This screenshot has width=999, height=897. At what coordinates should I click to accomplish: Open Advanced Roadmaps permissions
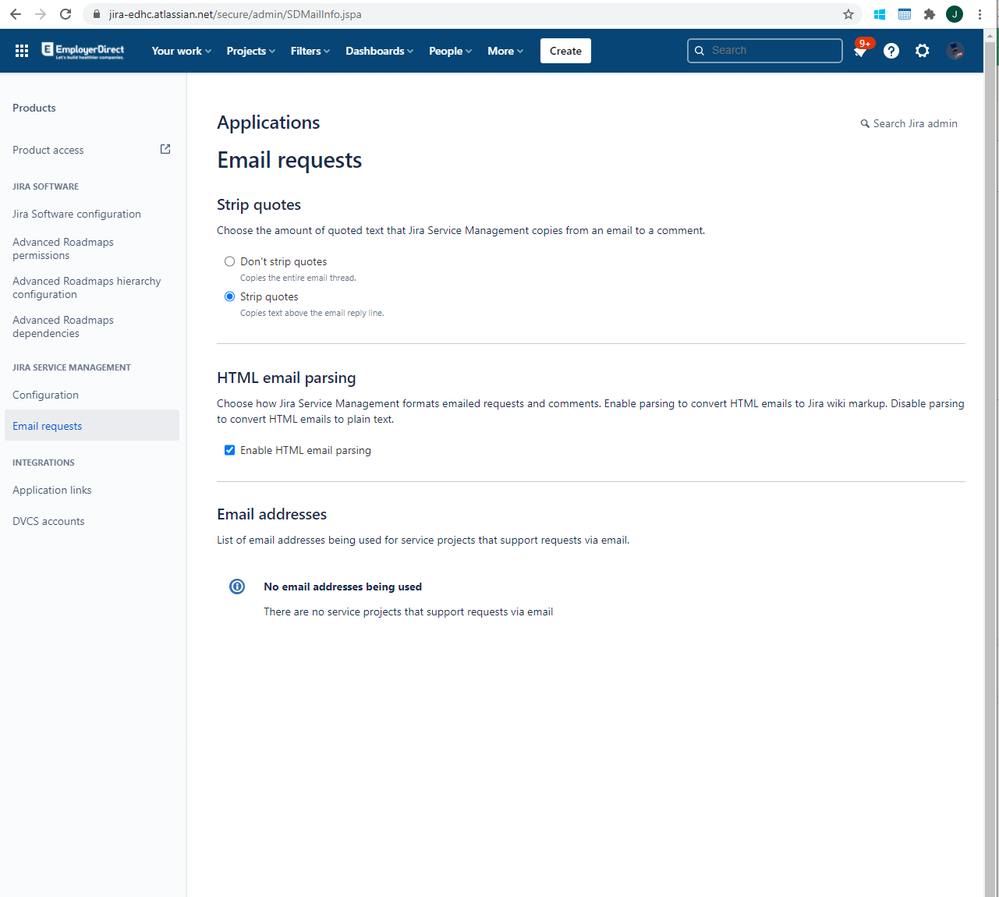(x=63, y=248)
